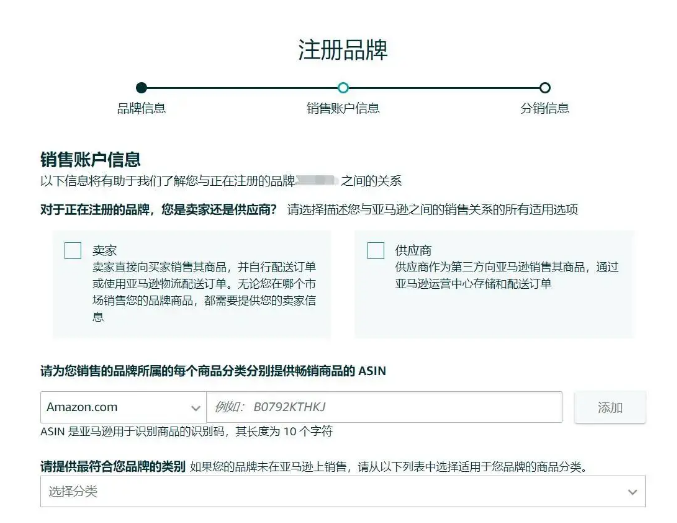Image resolution: width=677 pixels, height=523 pixels.
Task: Expand the 选择分类 category dropdown
Action: (x=343, y=491)
